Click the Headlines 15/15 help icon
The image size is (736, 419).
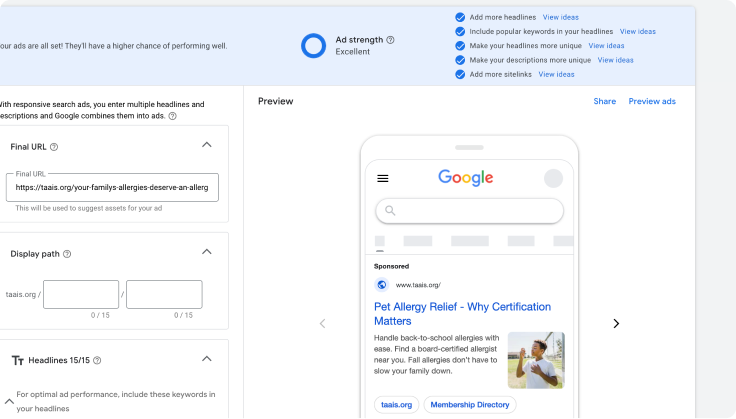tap(97, 360)
